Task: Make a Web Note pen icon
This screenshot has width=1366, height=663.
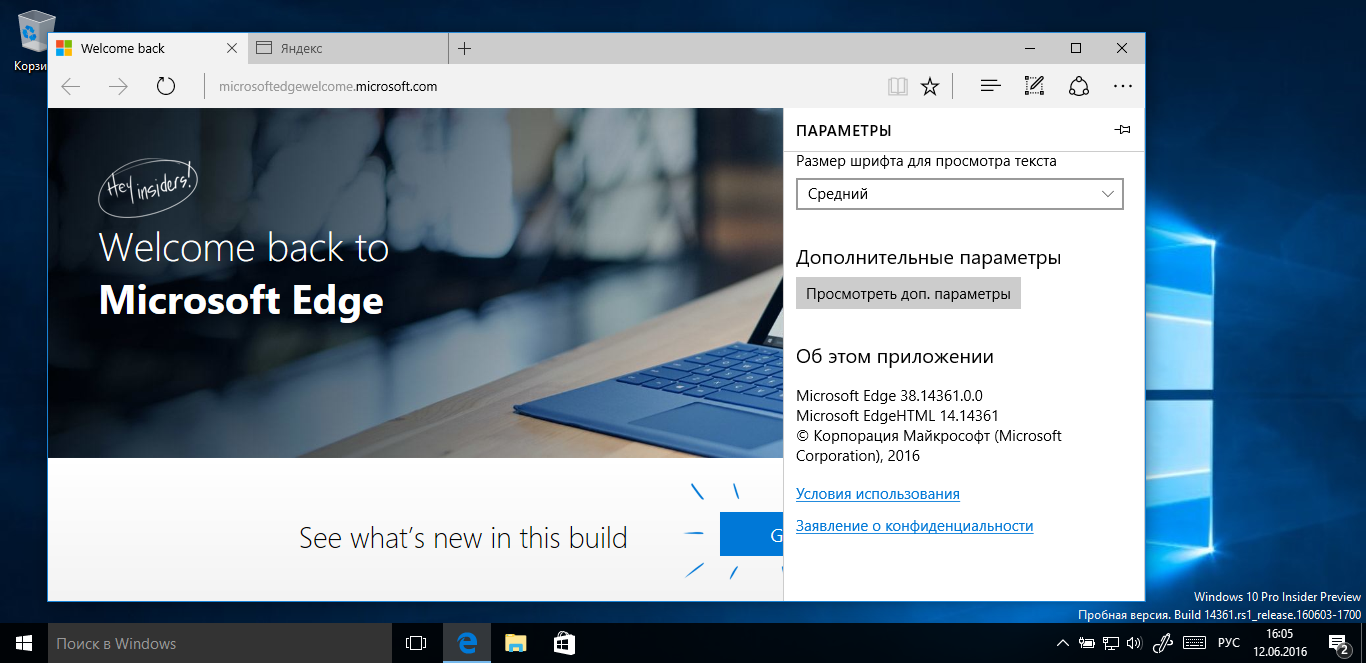Action: [1035, 87]
